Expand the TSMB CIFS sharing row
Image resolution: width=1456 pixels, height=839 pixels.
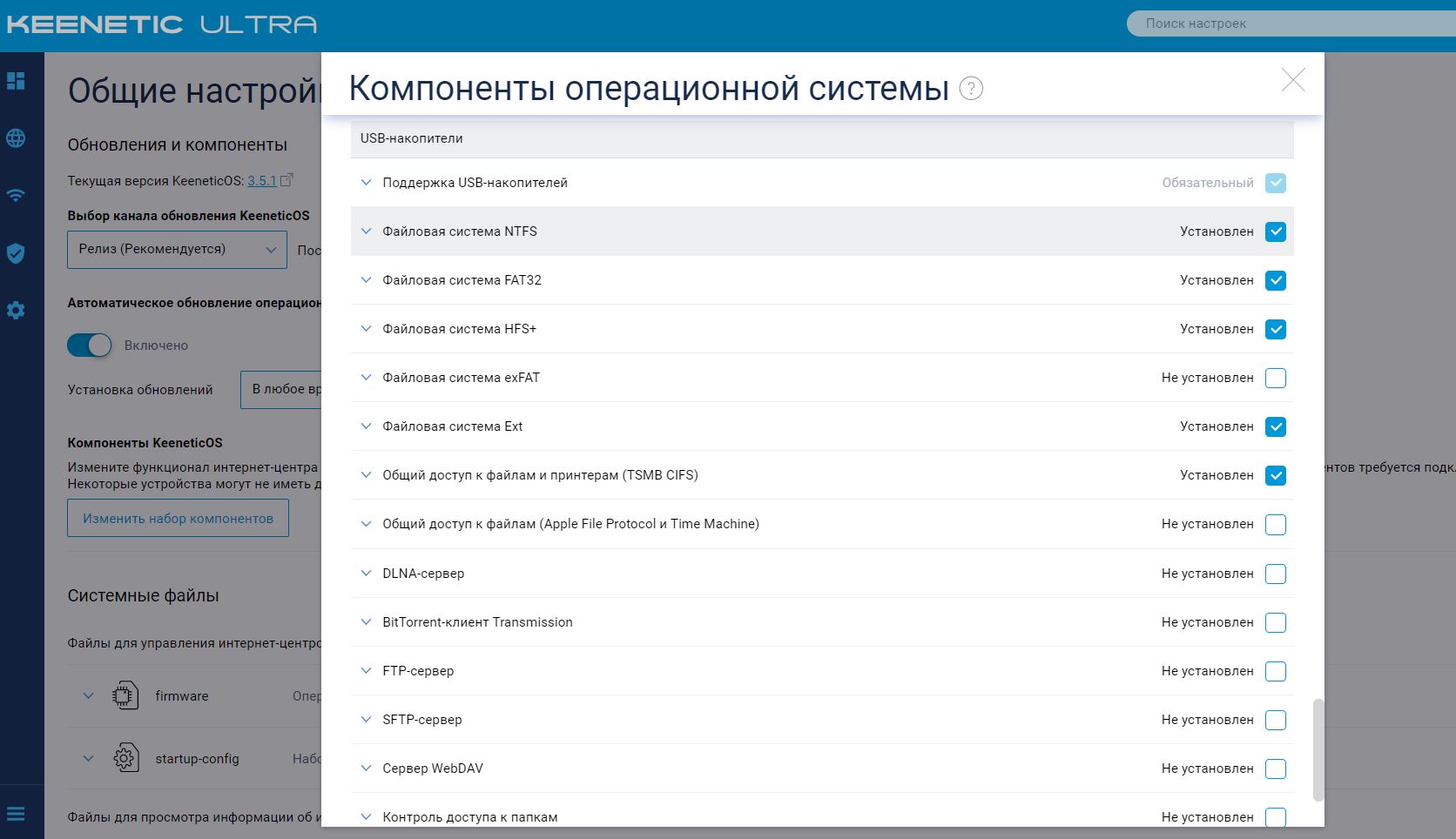coord(366,475)
